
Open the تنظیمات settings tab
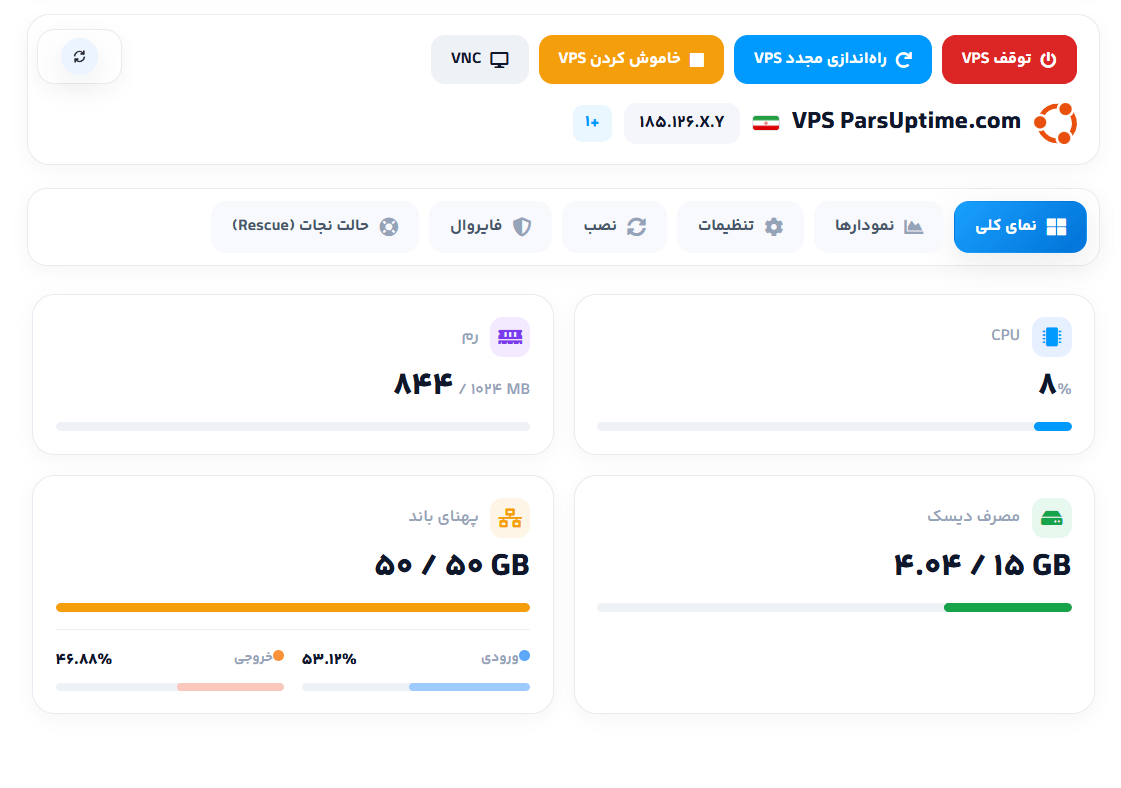740,227
